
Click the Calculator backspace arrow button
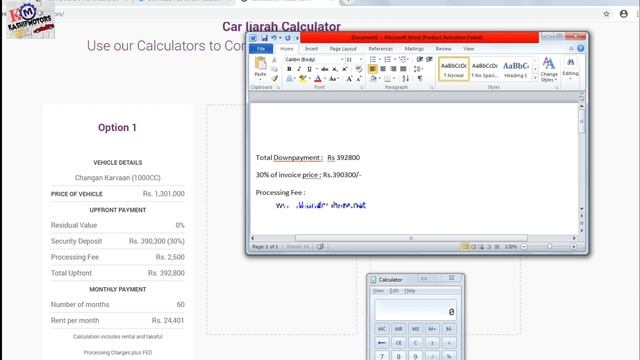click(382, 343)
